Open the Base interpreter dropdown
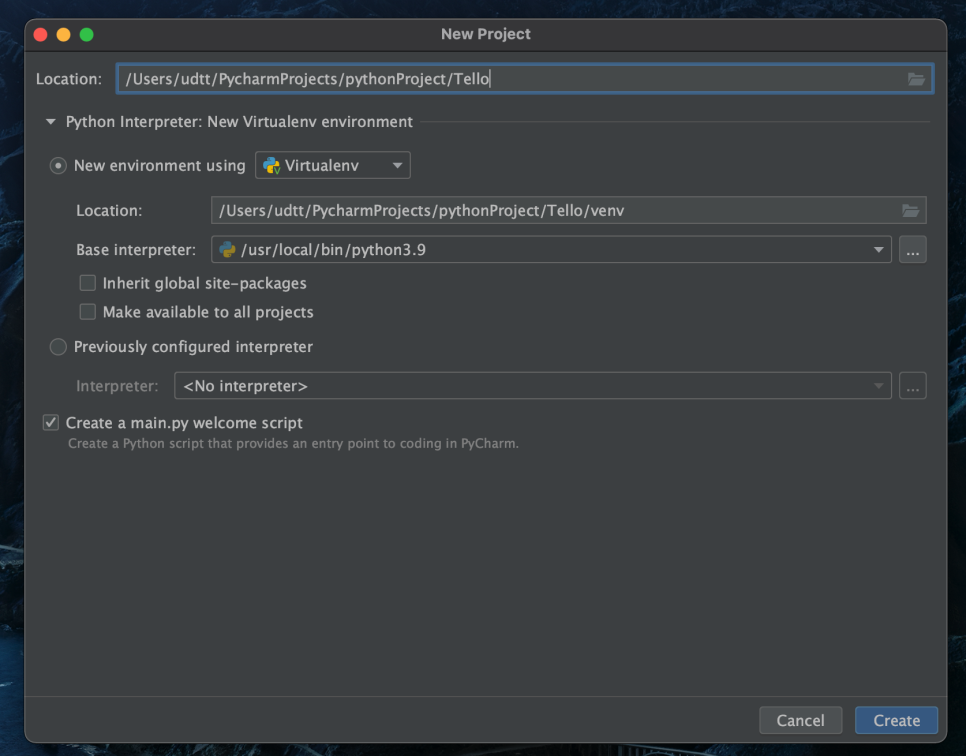Viewport: 966px width, 756px height. click(551, 250)
